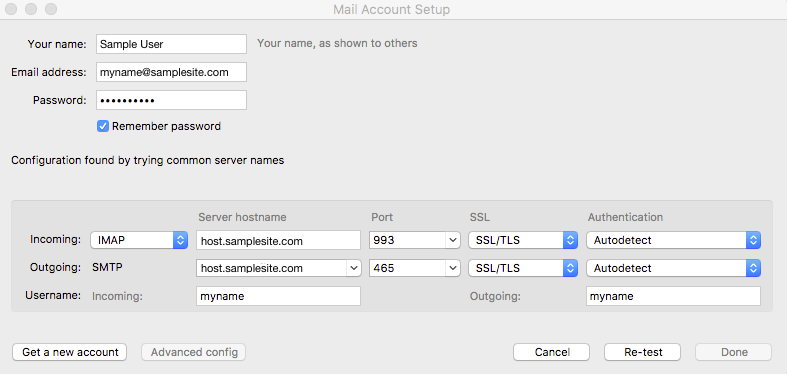Screen dimensions: 787x374
Task: Open the Outgoing Authentication Autodetect dropdown
Action: coord(673,268)
